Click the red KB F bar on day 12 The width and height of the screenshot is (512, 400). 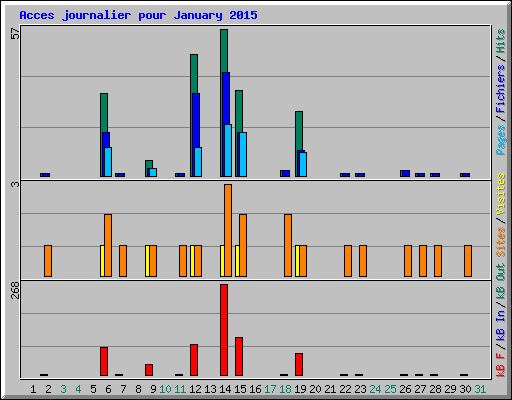pos(194,360)
